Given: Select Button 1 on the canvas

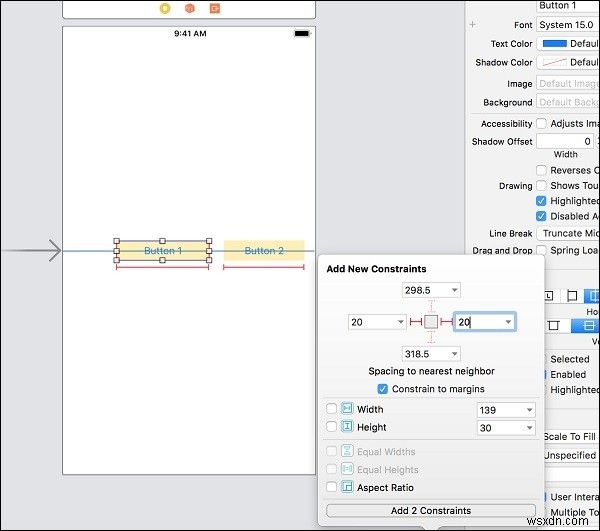Looking at the screenshot, I should pyautogui.click(x=163, y=251).
